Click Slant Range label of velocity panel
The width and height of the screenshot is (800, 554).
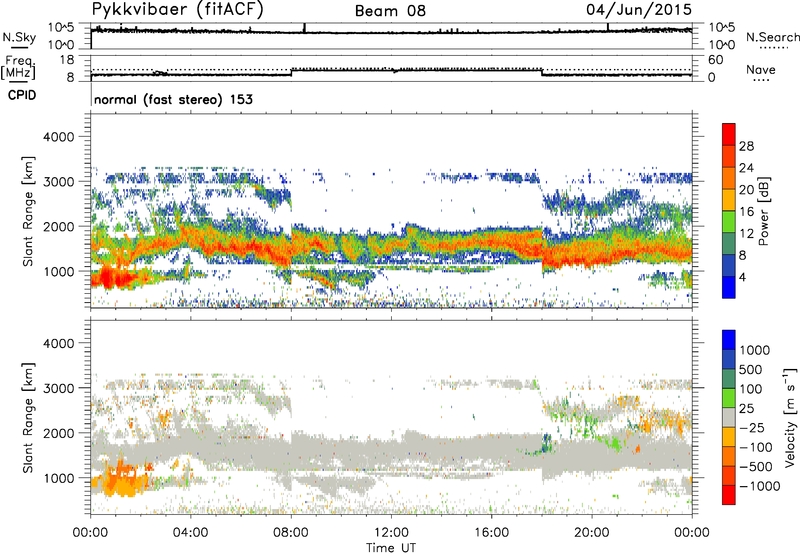pyautogui.click(x=28, y=418)
